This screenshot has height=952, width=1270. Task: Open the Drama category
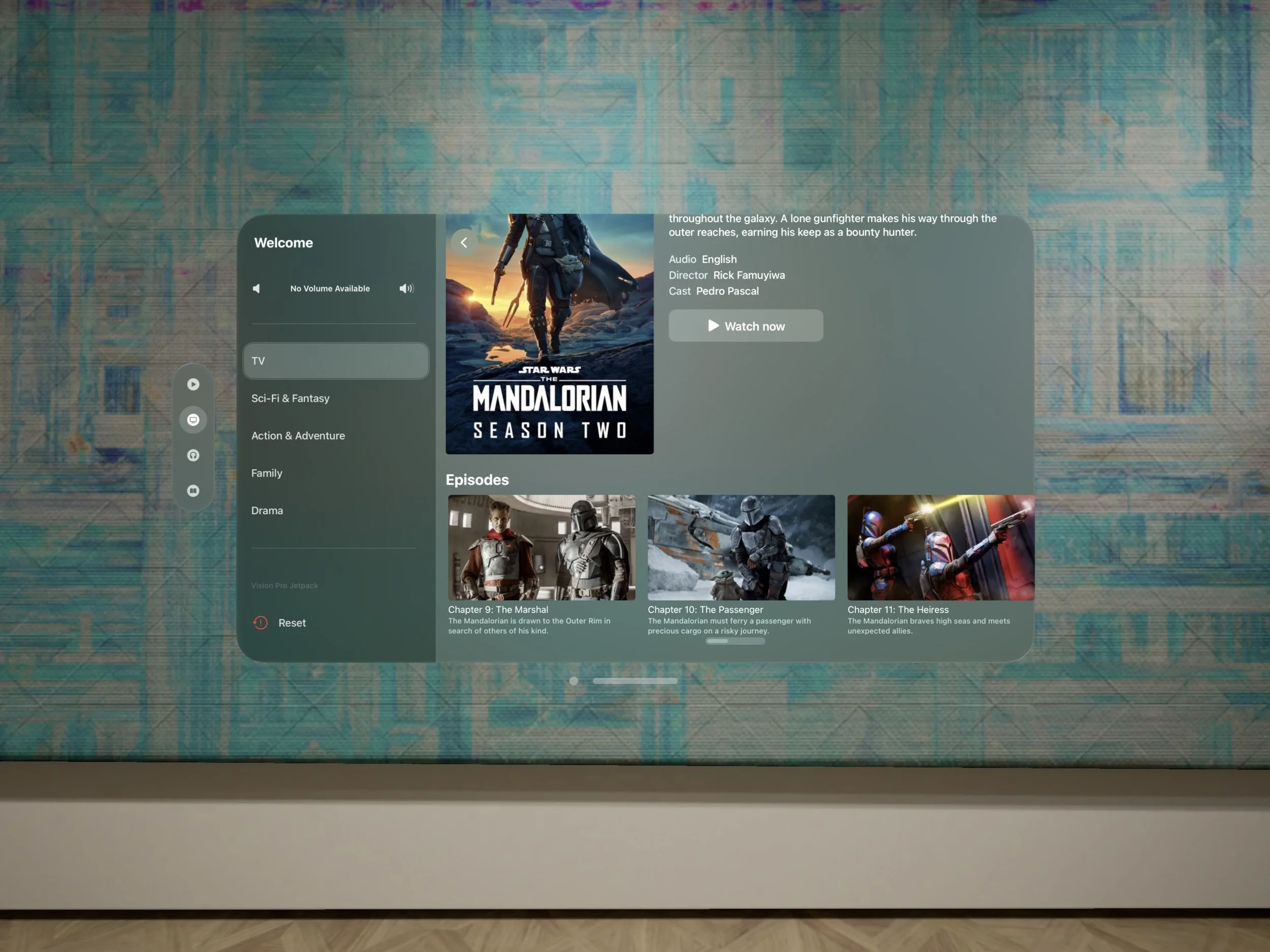point(267,510)
